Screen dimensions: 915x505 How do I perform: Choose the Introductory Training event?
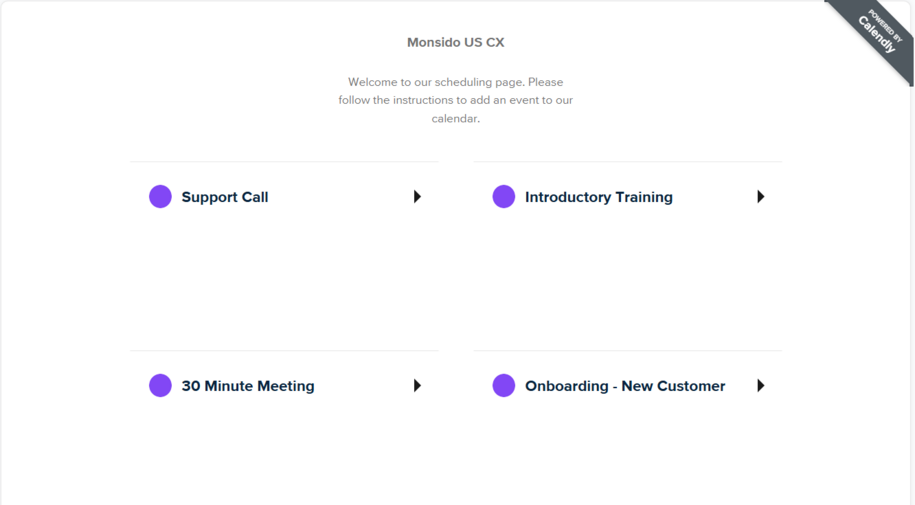[599, 197]
